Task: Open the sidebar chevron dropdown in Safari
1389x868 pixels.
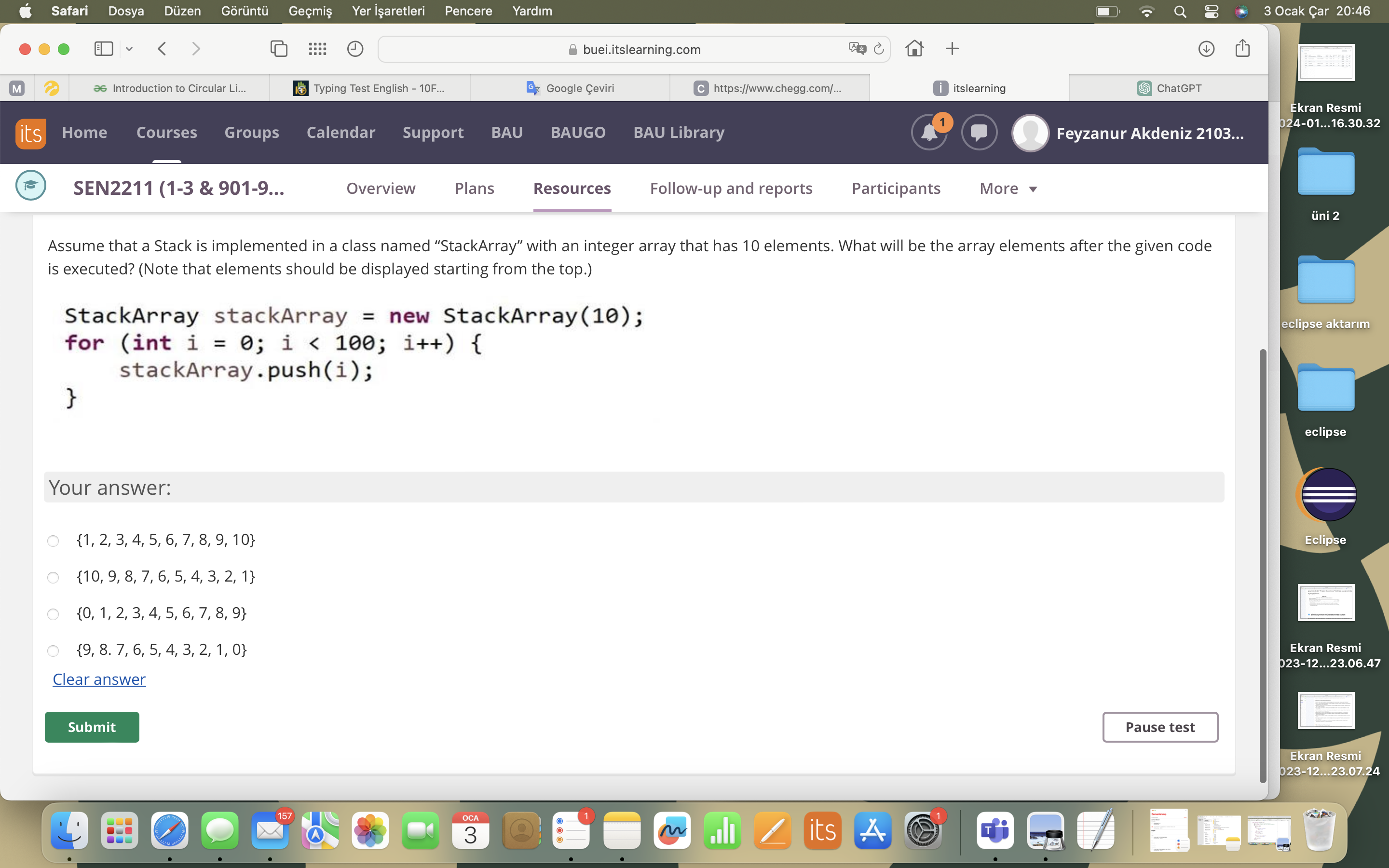Action: (x=129, y=49)
